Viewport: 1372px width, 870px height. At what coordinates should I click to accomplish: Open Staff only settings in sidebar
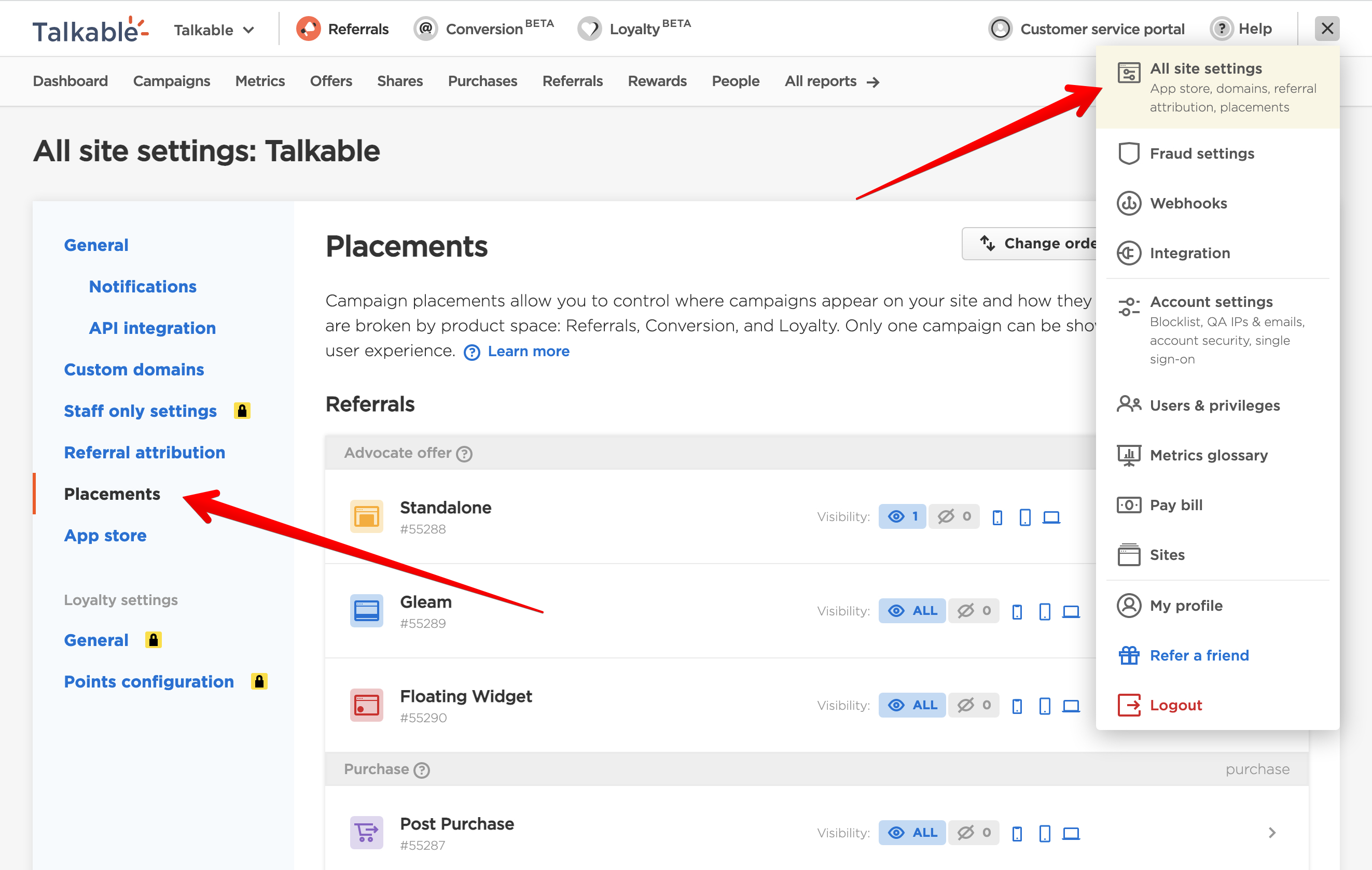[x=140, y=411]
